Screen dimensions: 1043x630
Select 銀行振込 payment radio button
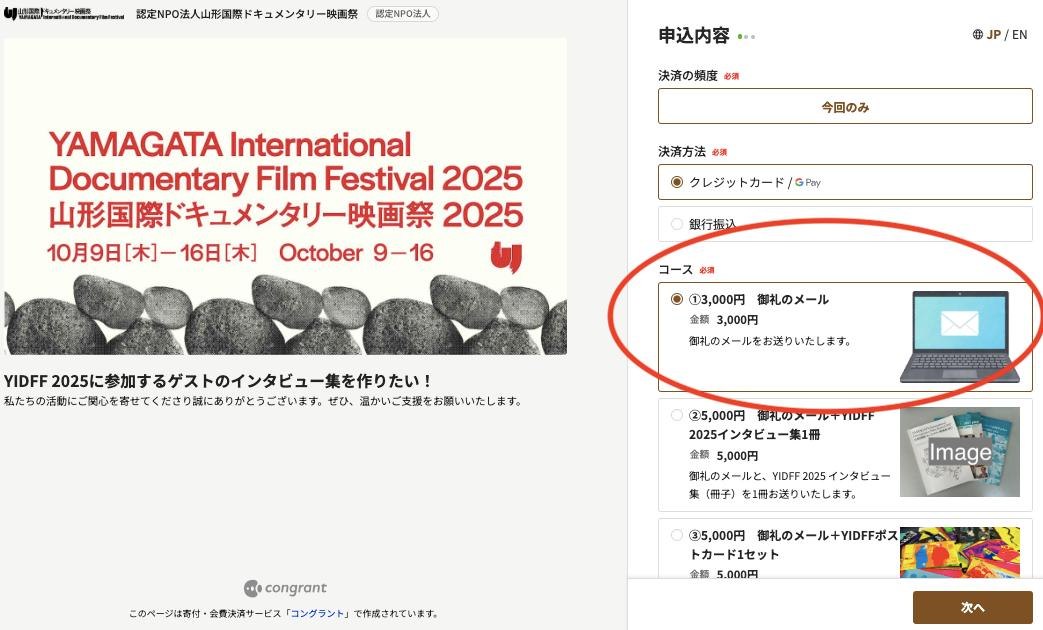(x=677, y=224)
